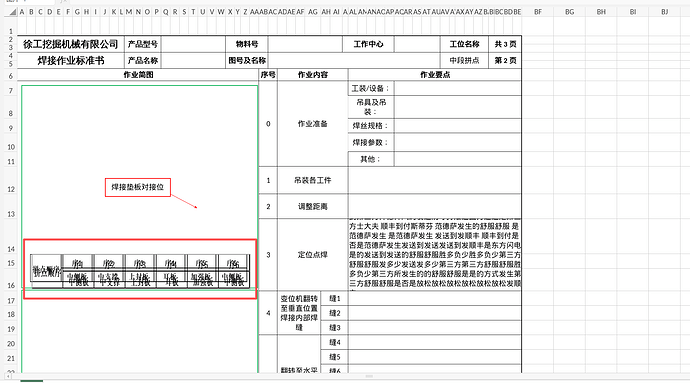Select the 作业要点 header cell
This screenshot has width=690, height=383.
tap(435, 75)
